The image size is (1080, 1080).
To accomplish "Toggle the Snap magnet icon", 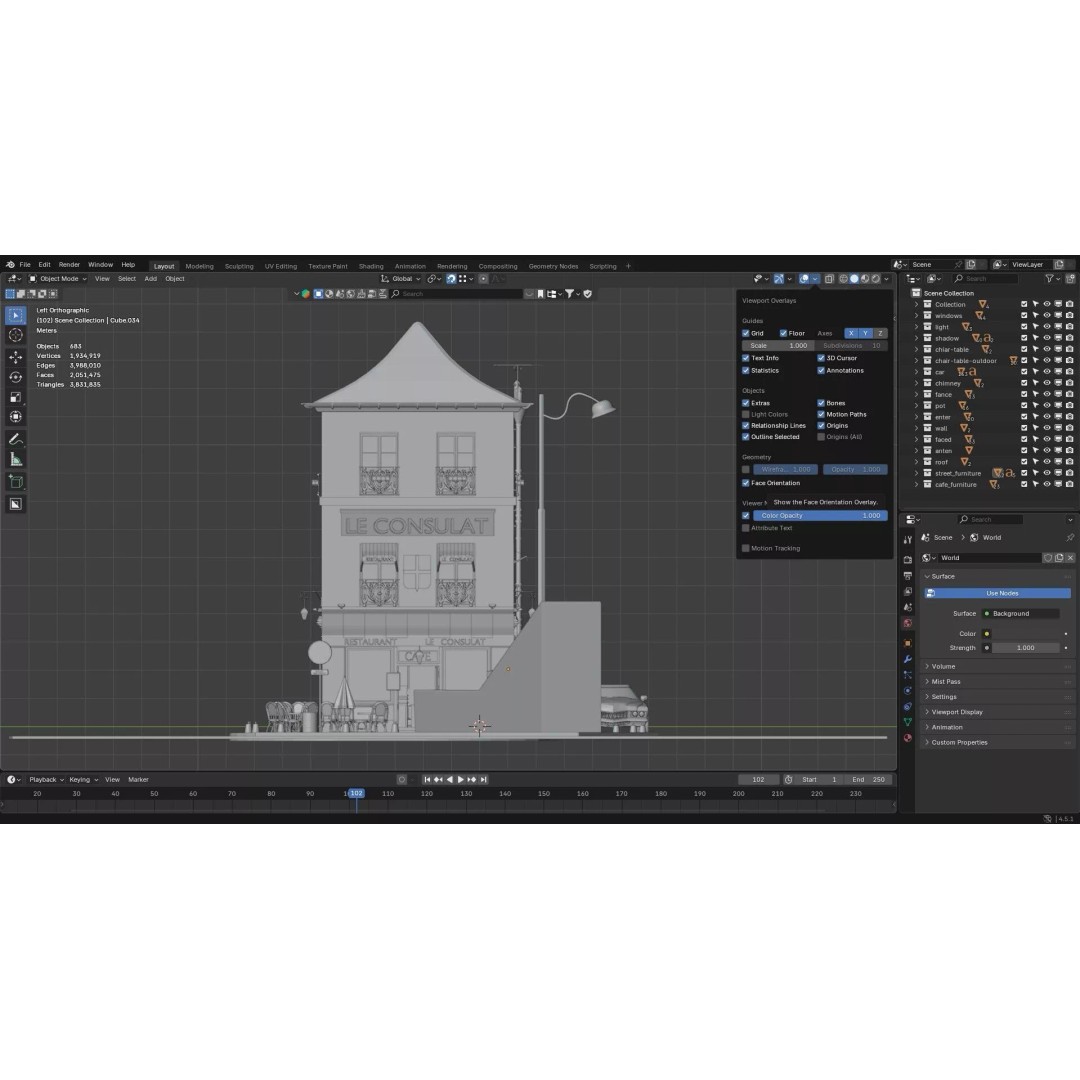I will pos(451,279).
